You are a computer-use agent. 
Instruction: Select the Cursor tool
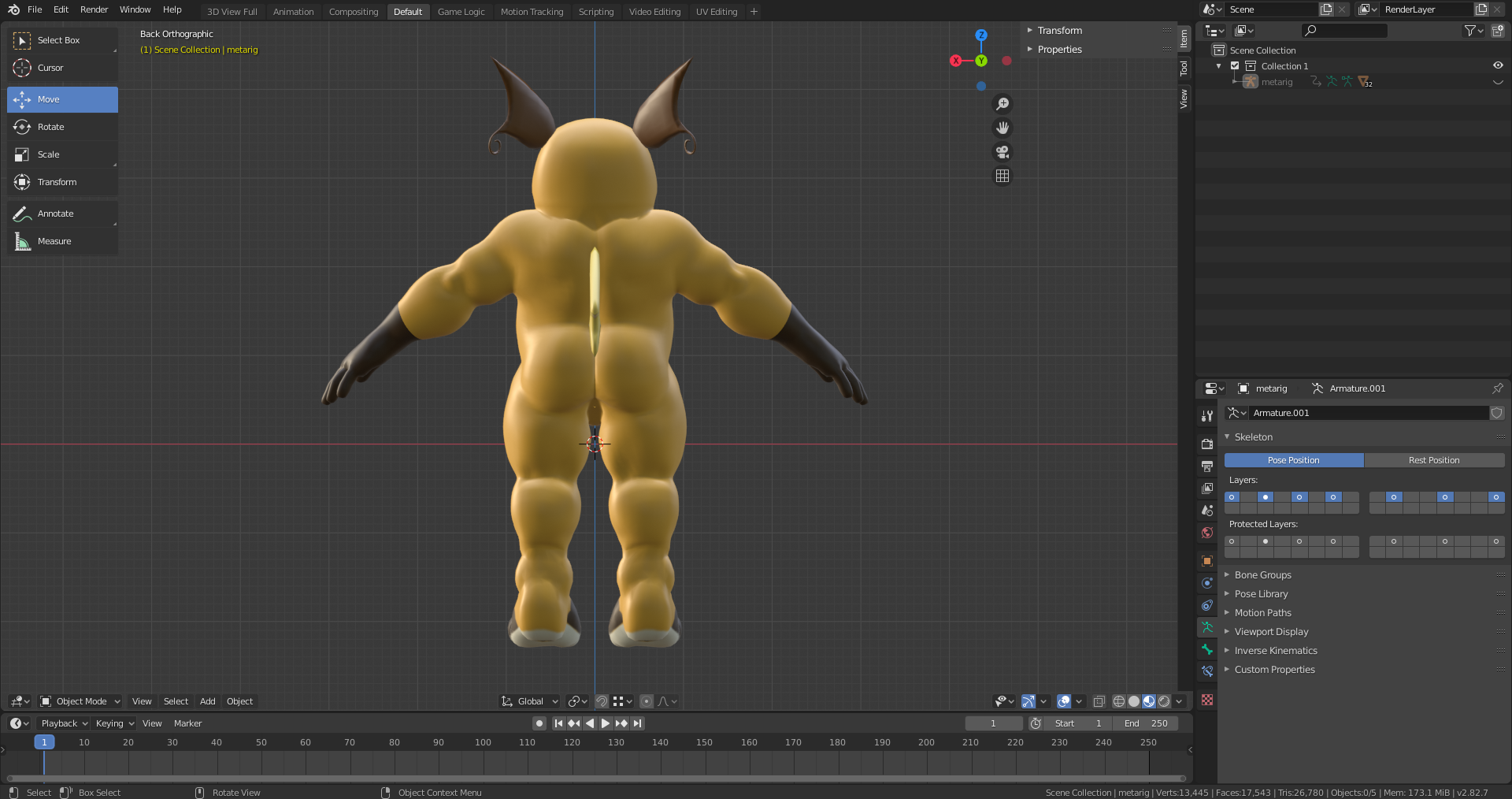click(x=62, y=68)
